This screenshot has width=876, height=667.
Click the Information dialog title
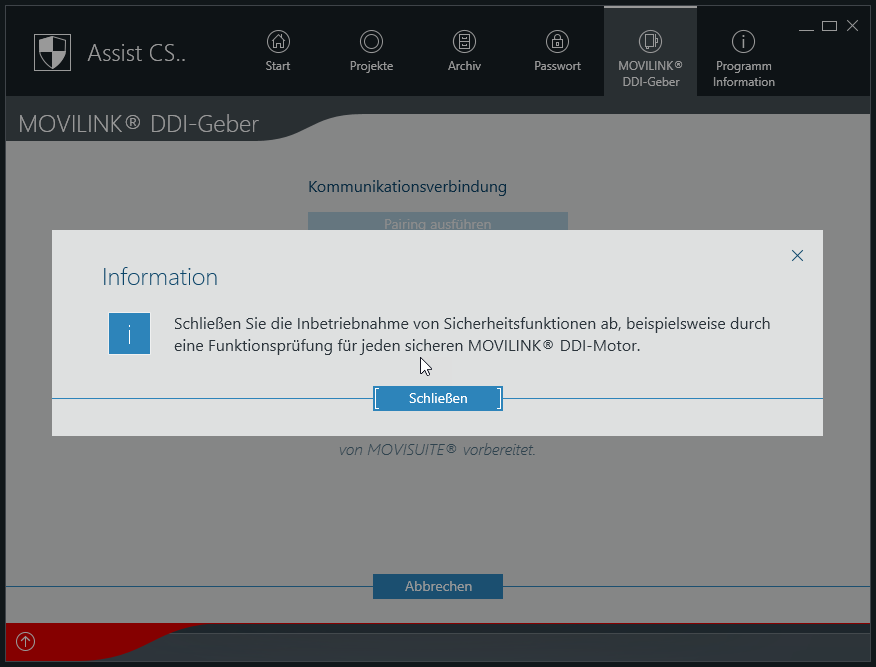[x=160, y=277]
